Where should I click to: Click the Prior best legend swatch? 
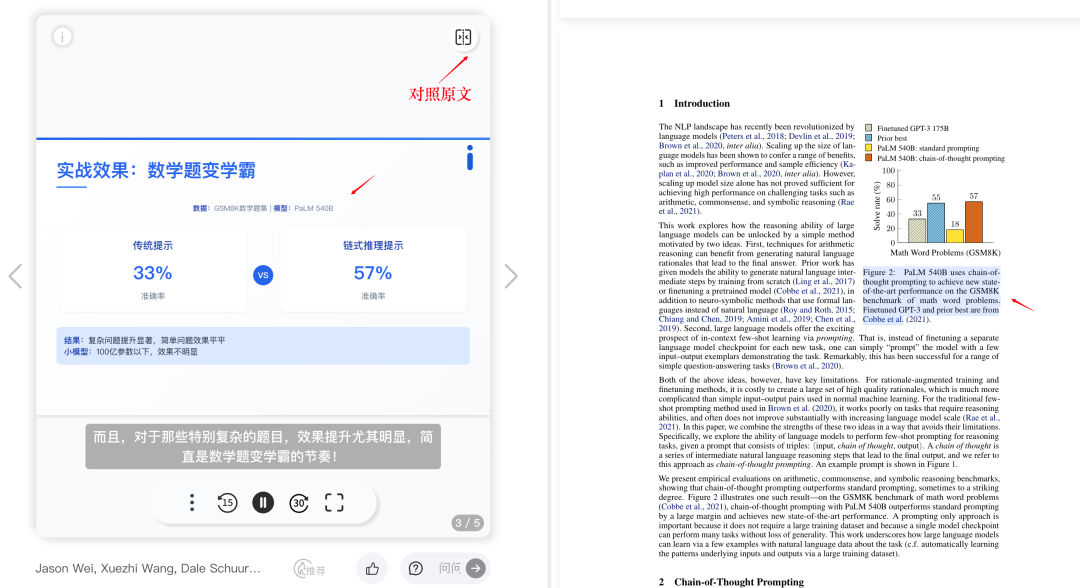pyautogui.click(x=869, y=138)
